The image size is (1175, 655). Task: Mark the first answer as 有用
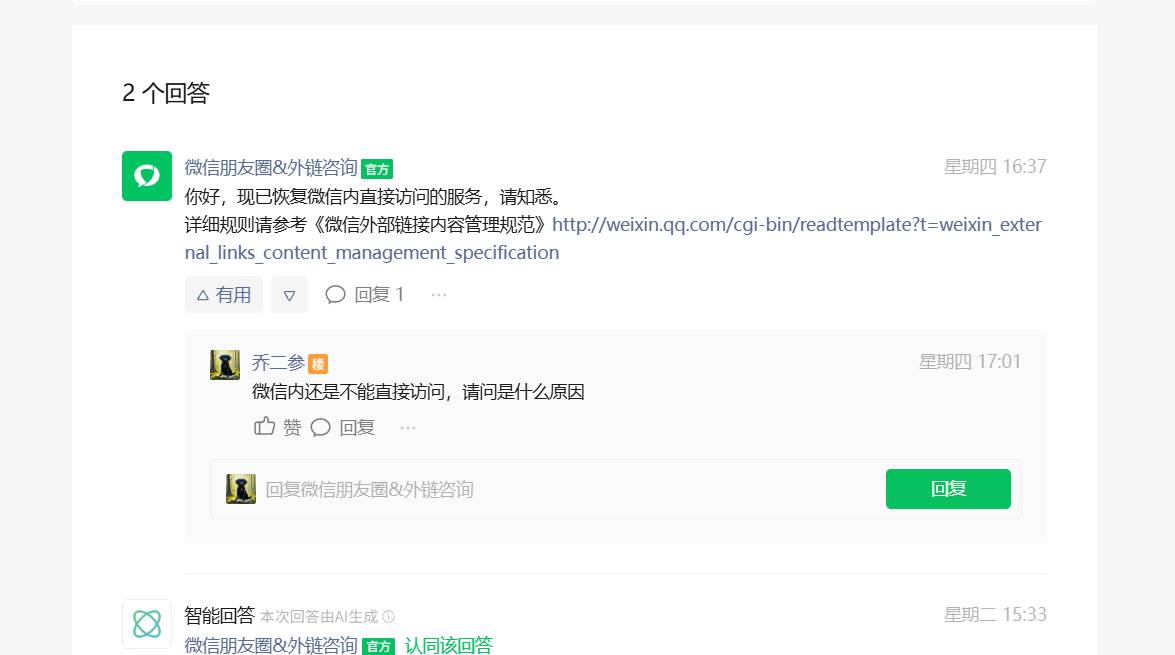pos(224,295)
